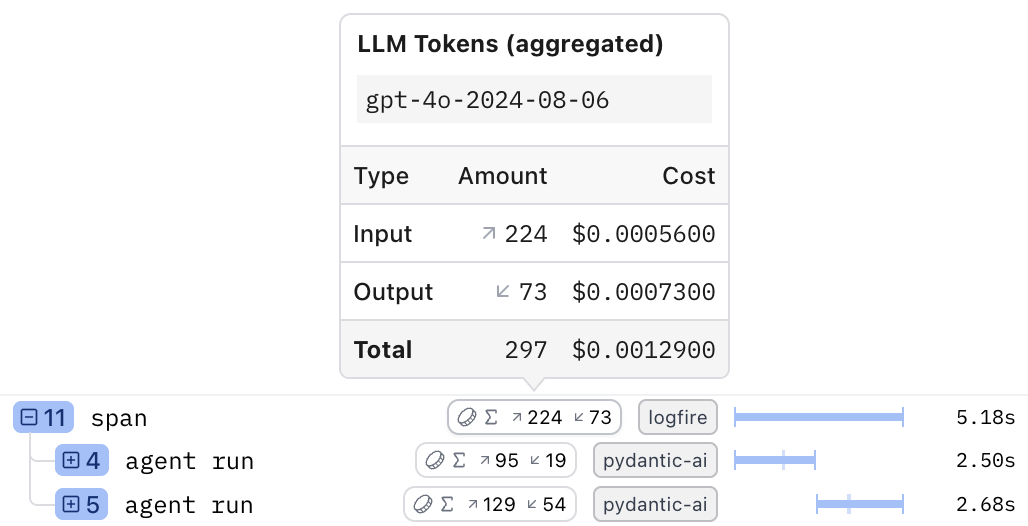Click the token coin icon in first agent run

tap(435, 461)
